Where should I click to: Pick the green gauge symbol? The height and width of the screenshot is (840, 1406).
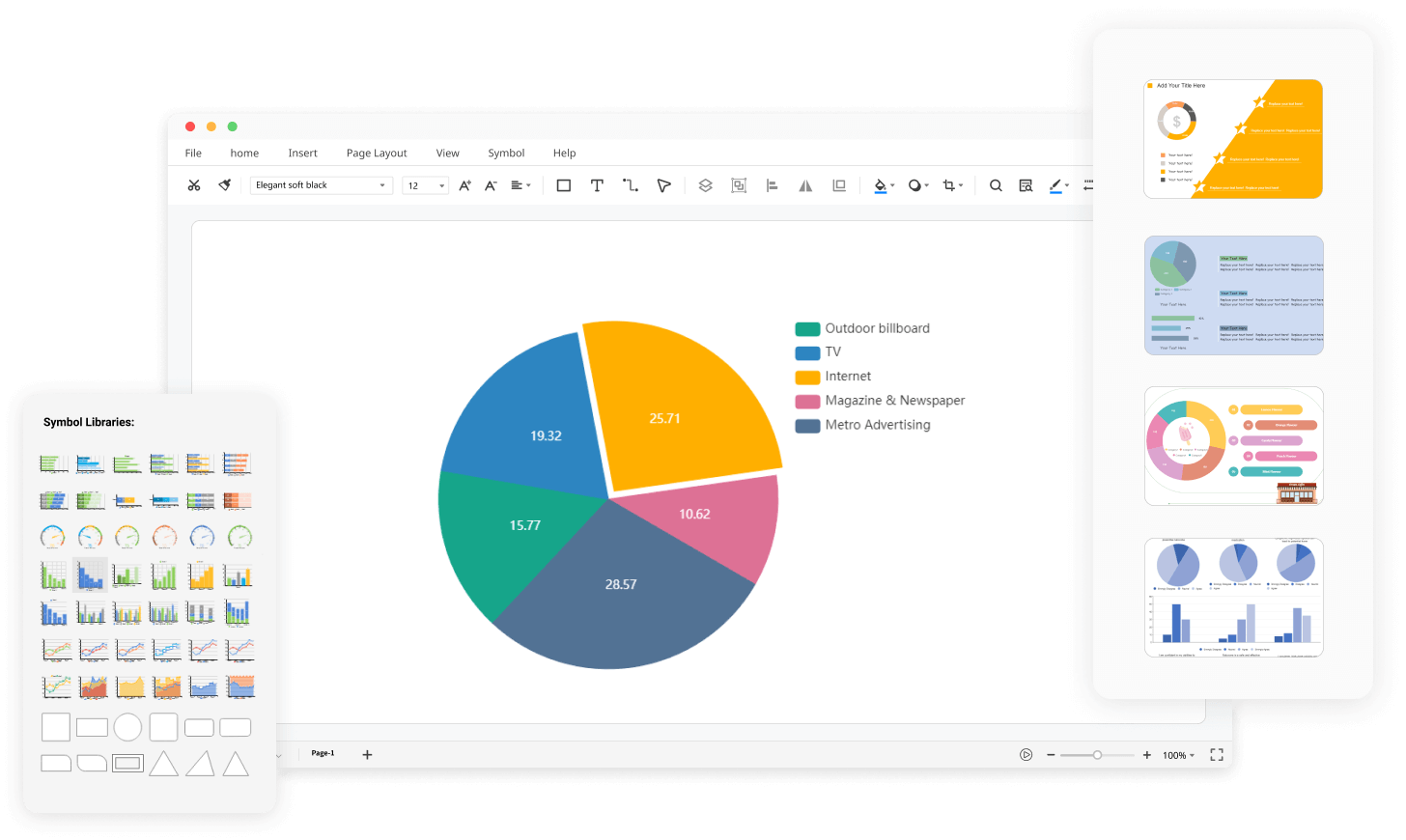click(x=239, y=537)
